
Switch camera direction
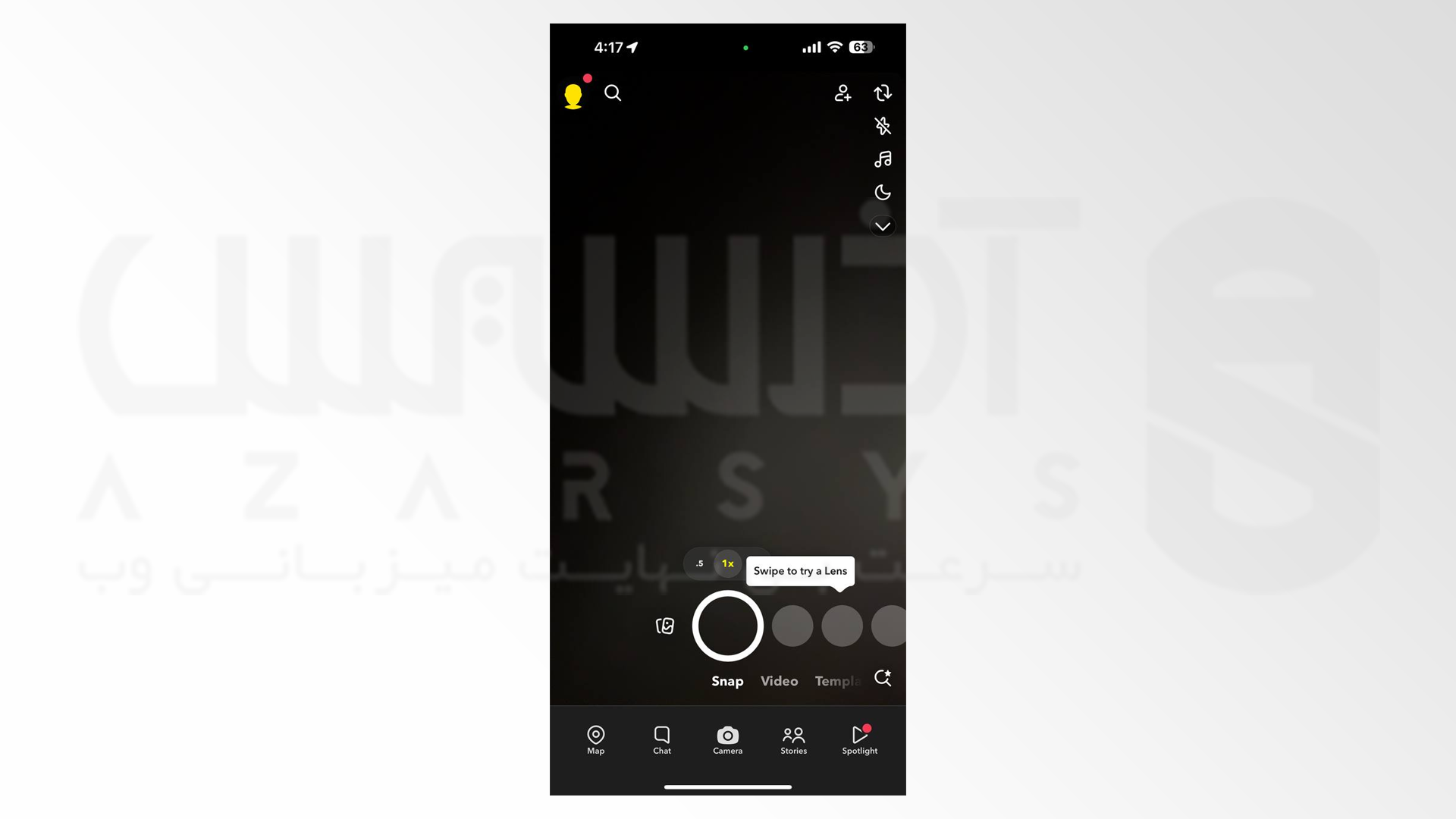pyautogui.click(x=882, y=92)
